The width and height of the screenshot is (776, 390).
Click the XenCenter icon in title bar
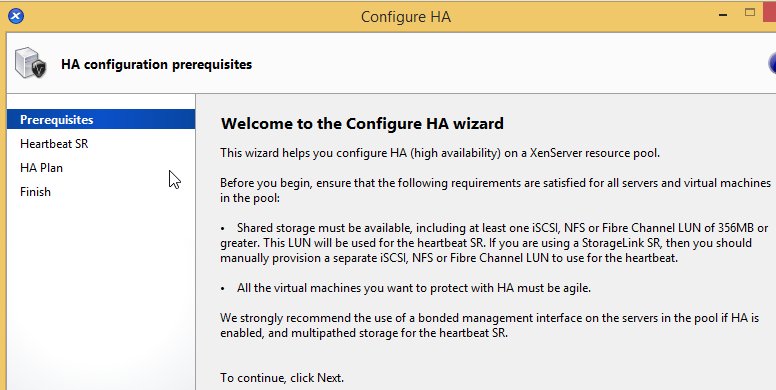(x=16, y=16)
